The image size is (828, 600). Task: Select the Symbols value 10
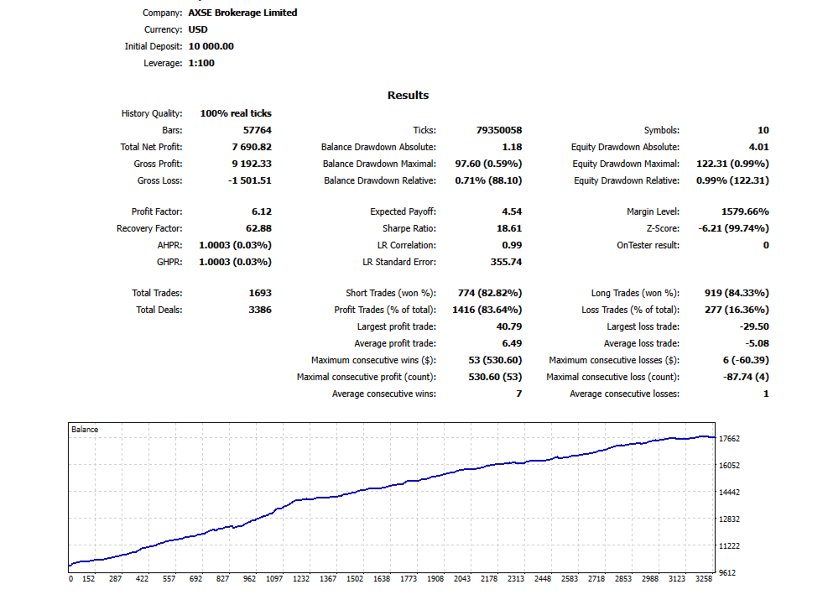coord(763,130)
